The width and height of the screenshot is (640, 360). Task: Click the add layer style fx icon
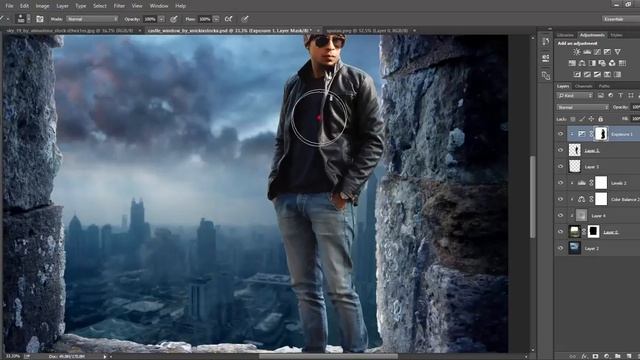point(584,356)
